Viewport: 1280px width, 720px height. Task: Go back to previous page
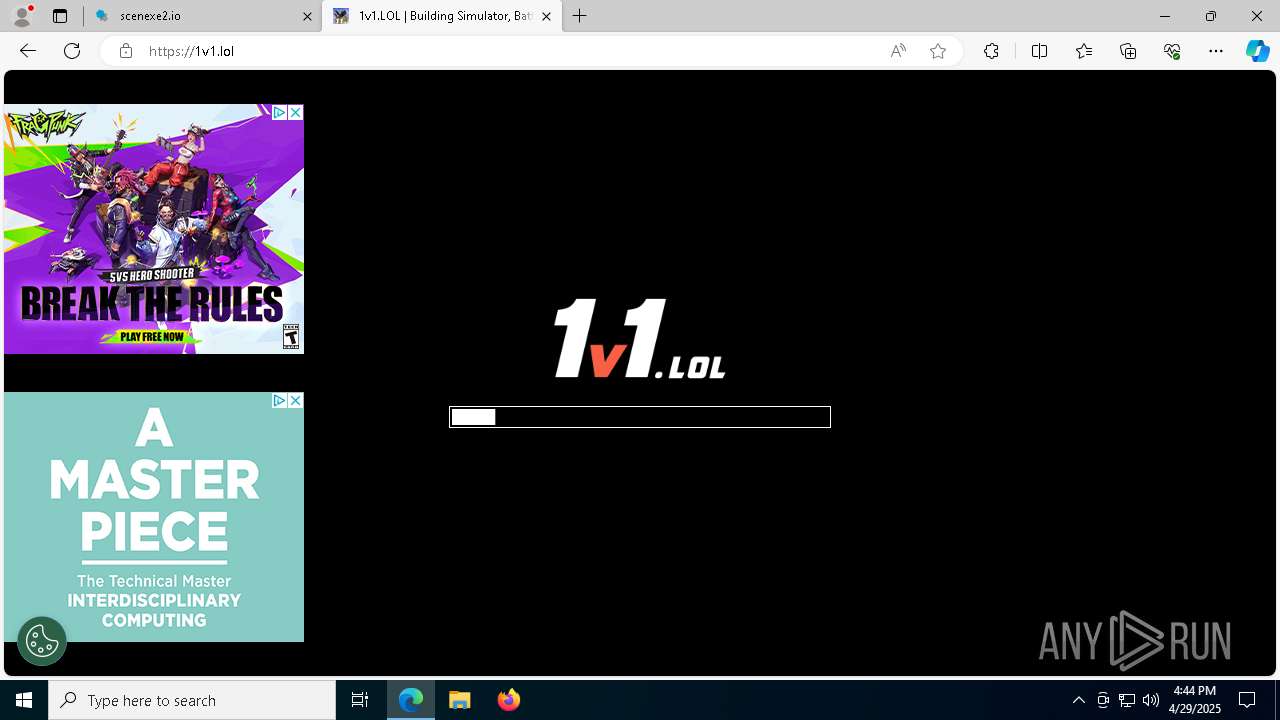tap(28, 51)
